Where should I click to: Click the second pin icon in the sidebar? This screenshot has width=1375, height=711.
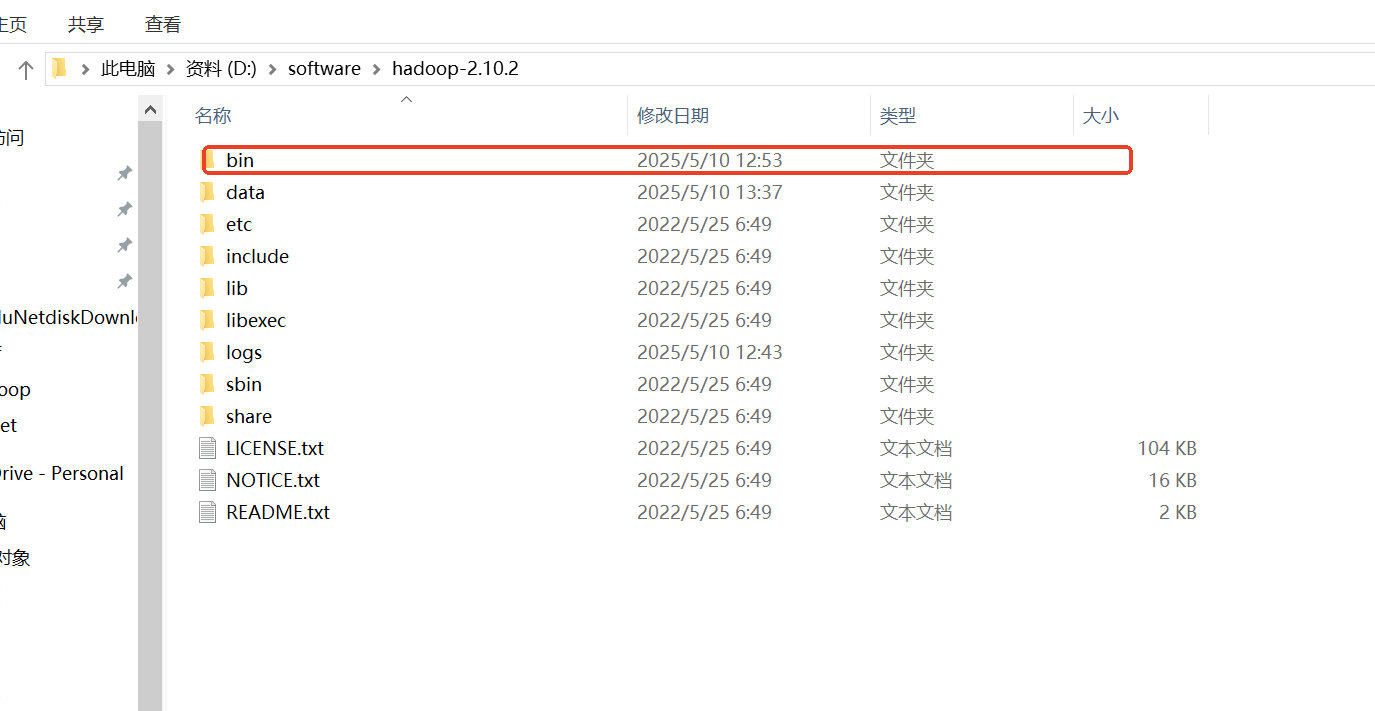pyautogui.click(x=124, y=210)
